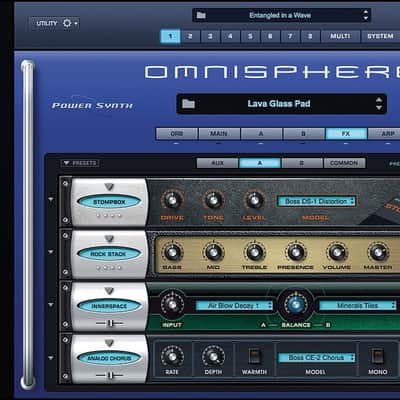Click folder icon beside Lava Glass Pad
400x400 pixels.
coord(188,104)
